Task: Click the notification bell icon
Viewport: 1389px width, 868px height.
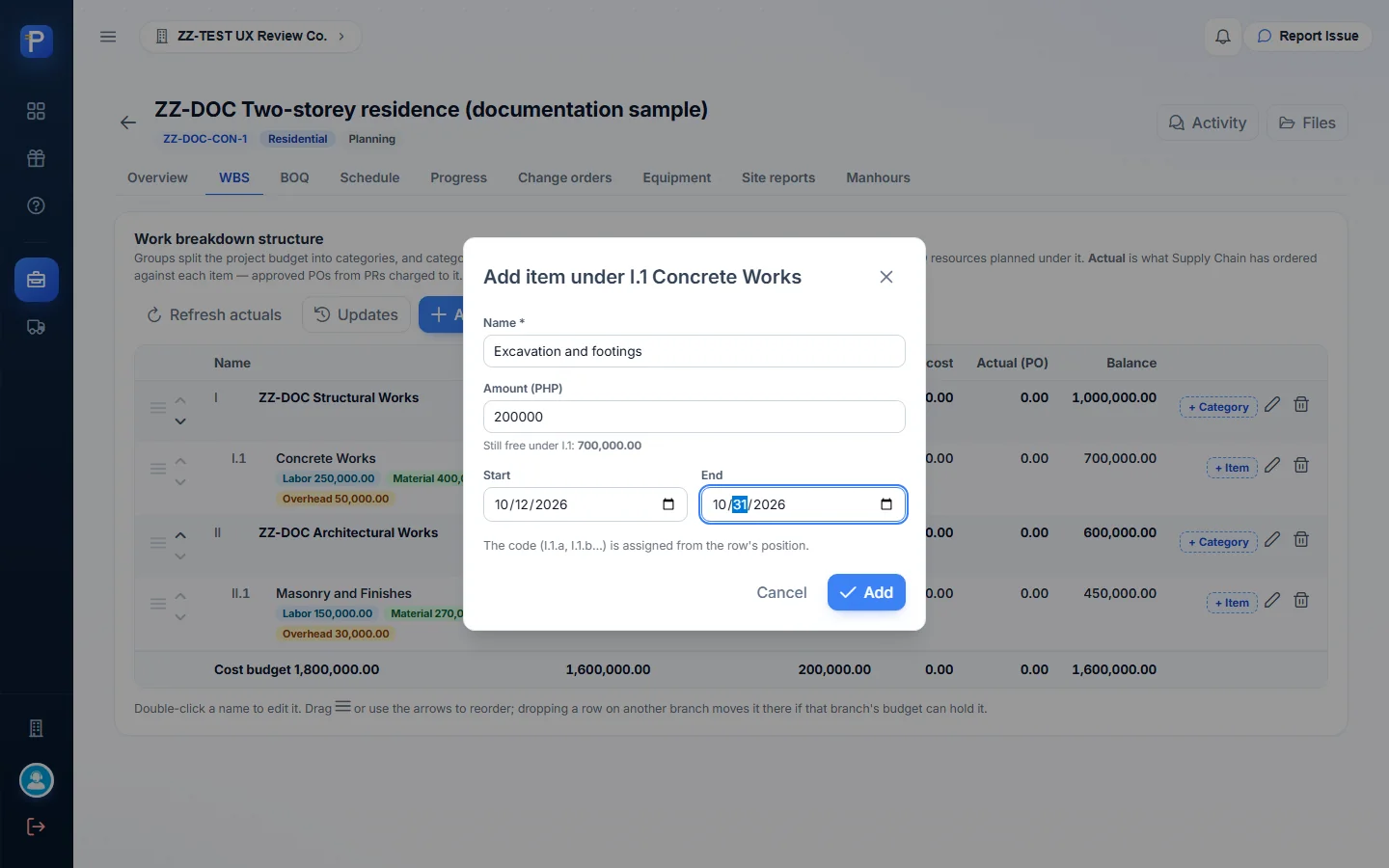Action: (1222, 37)
